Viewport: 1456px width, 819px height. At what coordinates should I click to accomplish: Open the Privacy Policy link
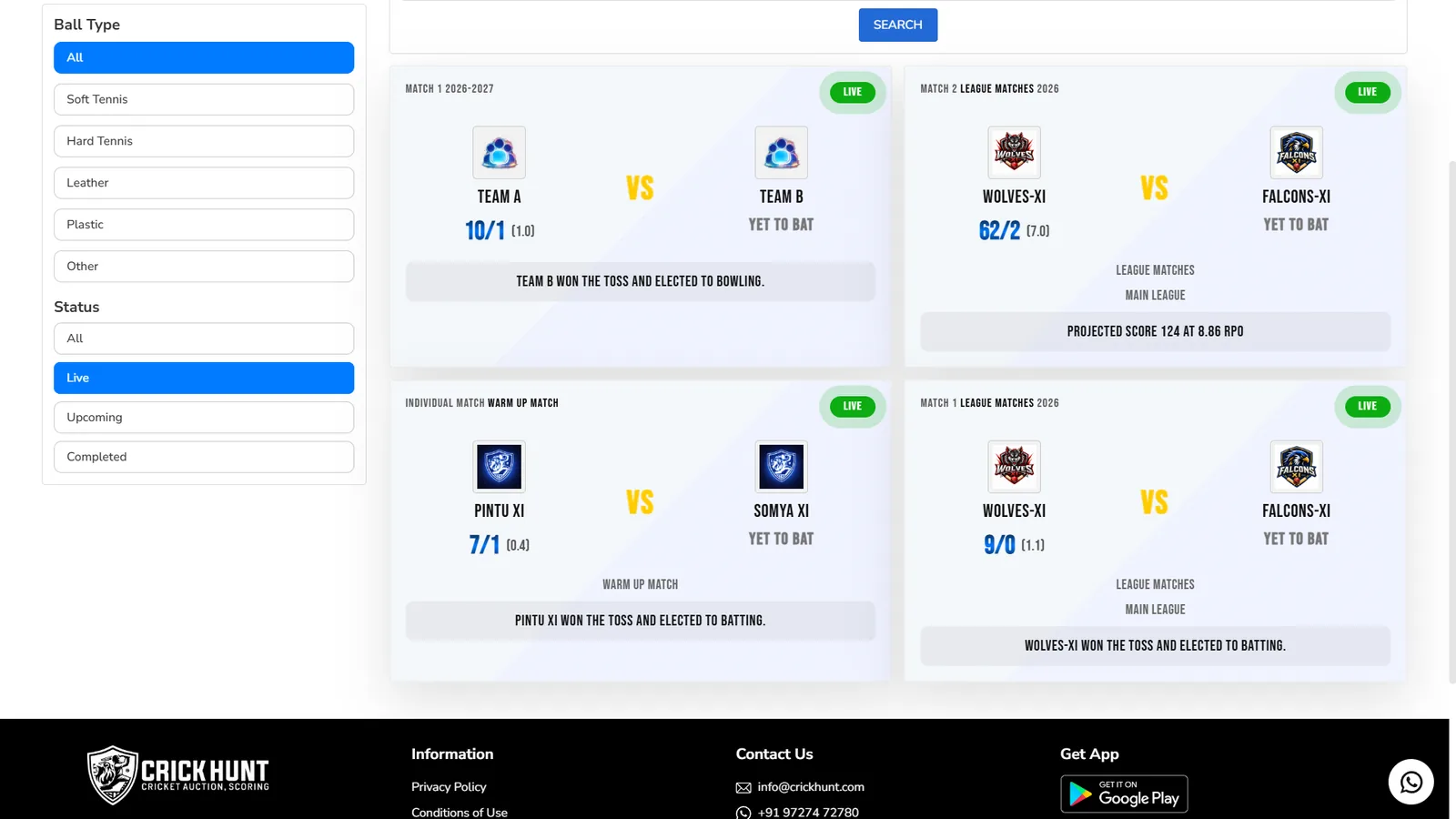[449, 787]
